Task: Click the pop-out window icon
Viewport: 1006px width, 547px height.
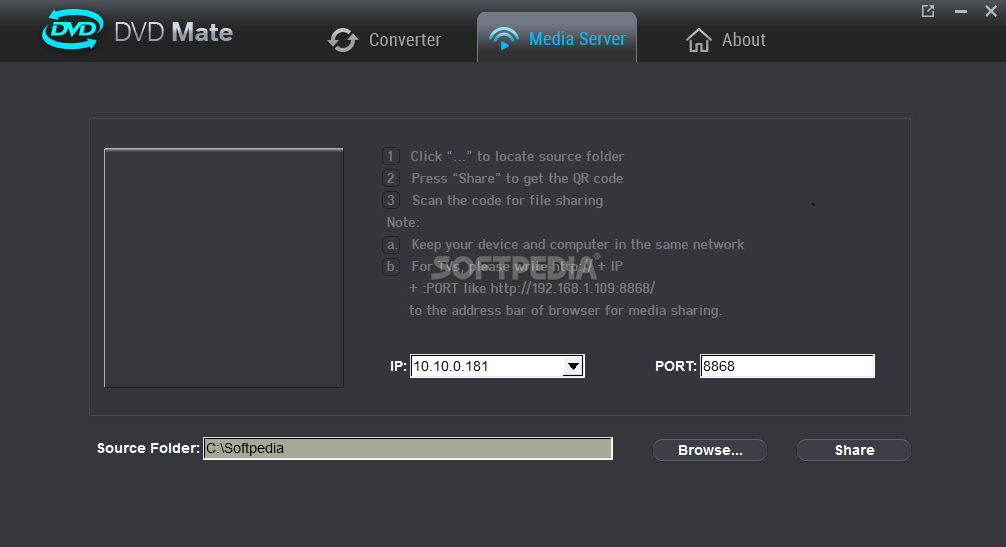Action: pyautogui.click(x=928, y=11)
